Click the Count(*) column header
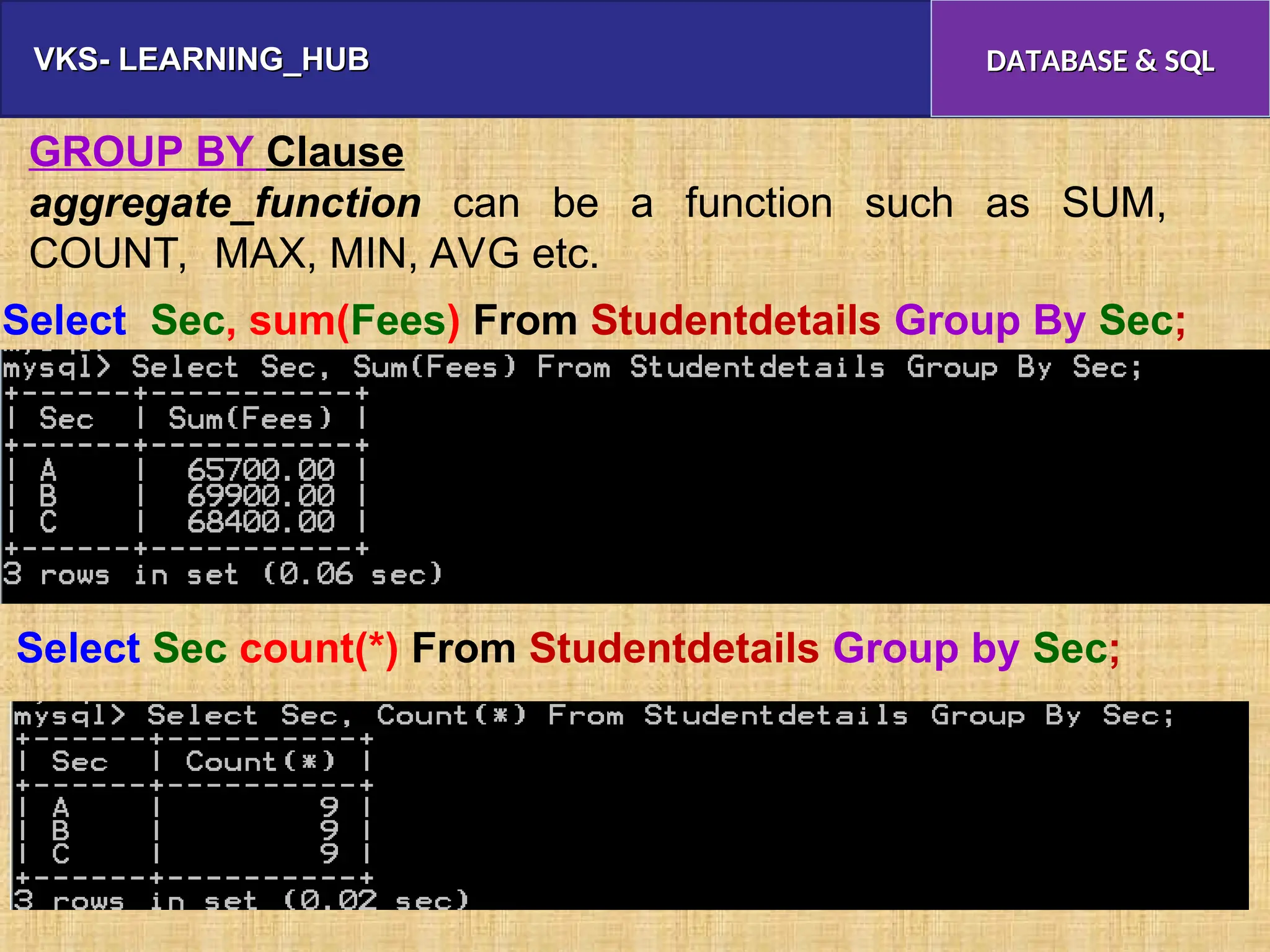 pos(261,761)
